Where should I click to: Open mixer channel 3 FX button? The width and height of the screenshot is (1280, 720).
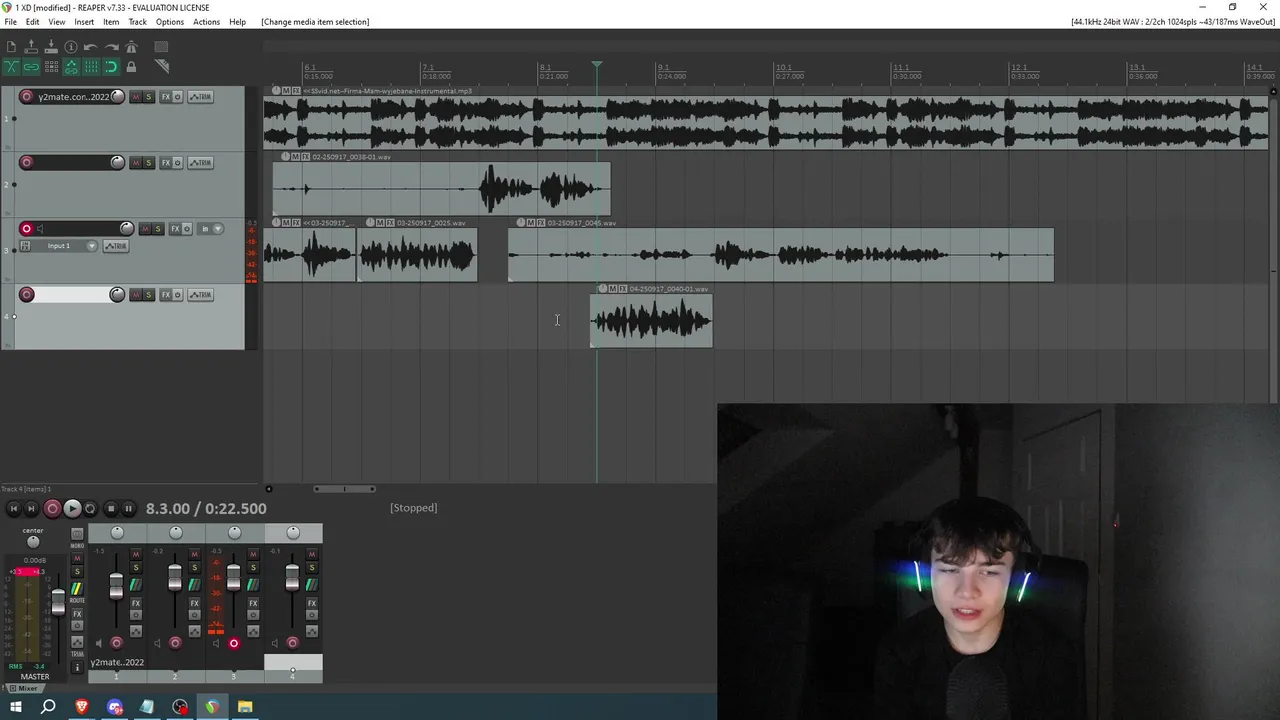tap(253, 603)
